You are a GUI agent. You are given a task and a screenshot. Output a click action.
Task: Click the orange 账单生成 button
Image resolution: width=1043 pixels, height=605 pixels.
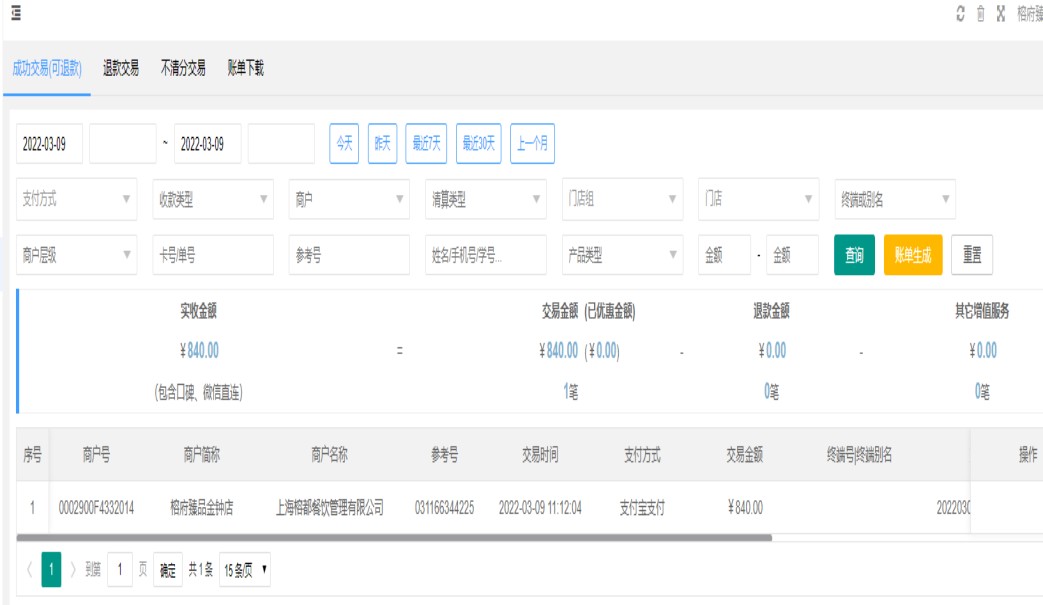click(x=913, y=255)
